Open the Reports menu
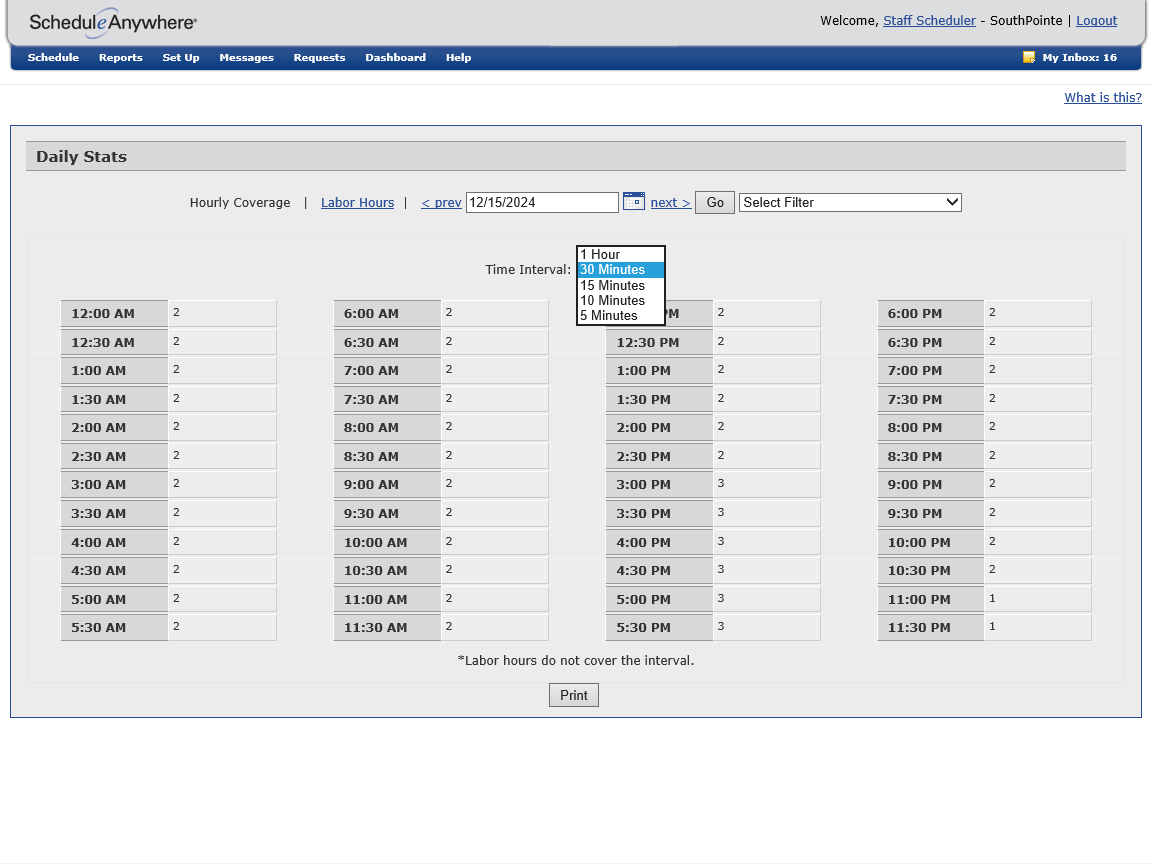The height and width of the screenshot is (864, 1152). pyautogui.click(x=120, y=57)
